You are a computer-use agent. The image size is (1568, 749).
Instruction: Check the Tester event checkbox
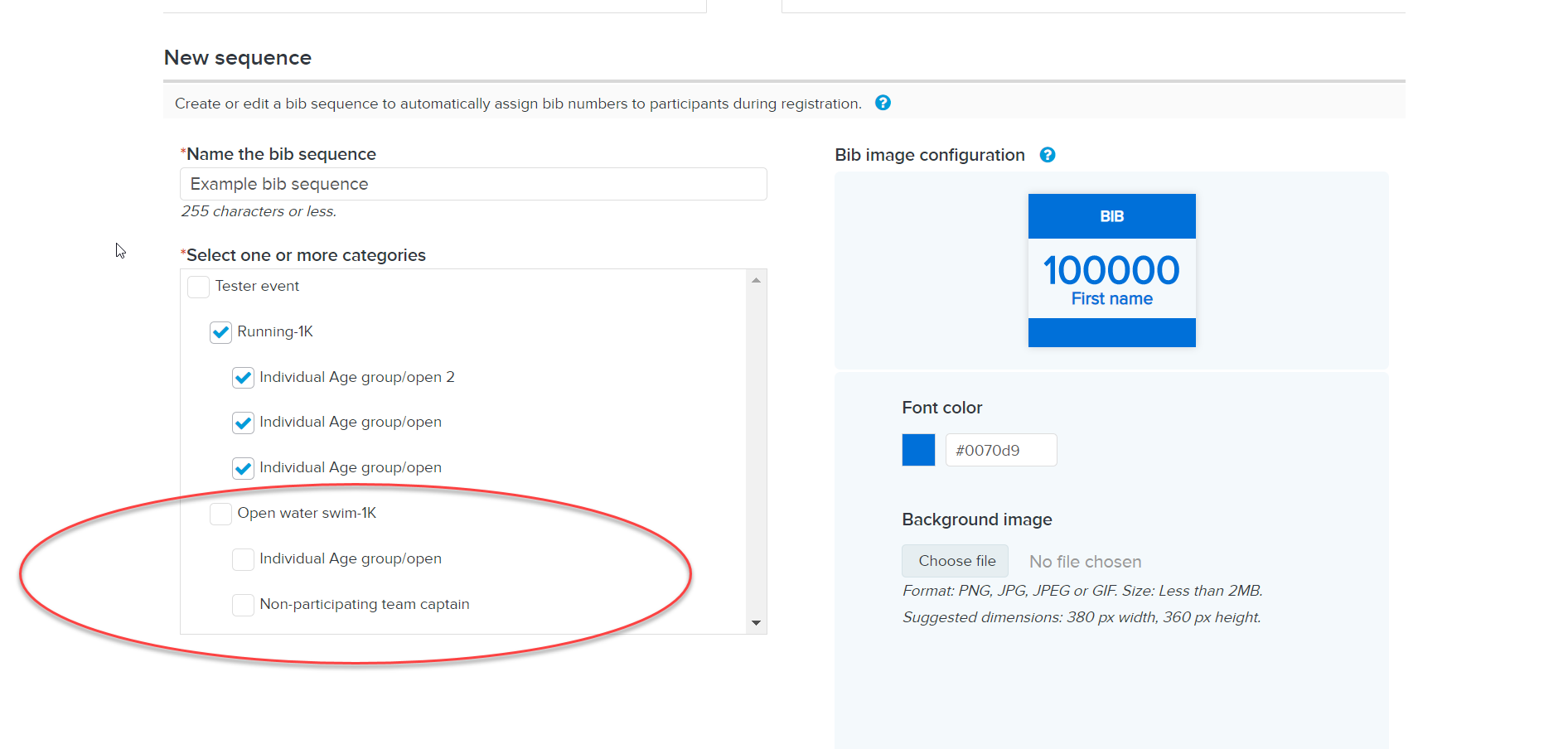click(198, 287)
